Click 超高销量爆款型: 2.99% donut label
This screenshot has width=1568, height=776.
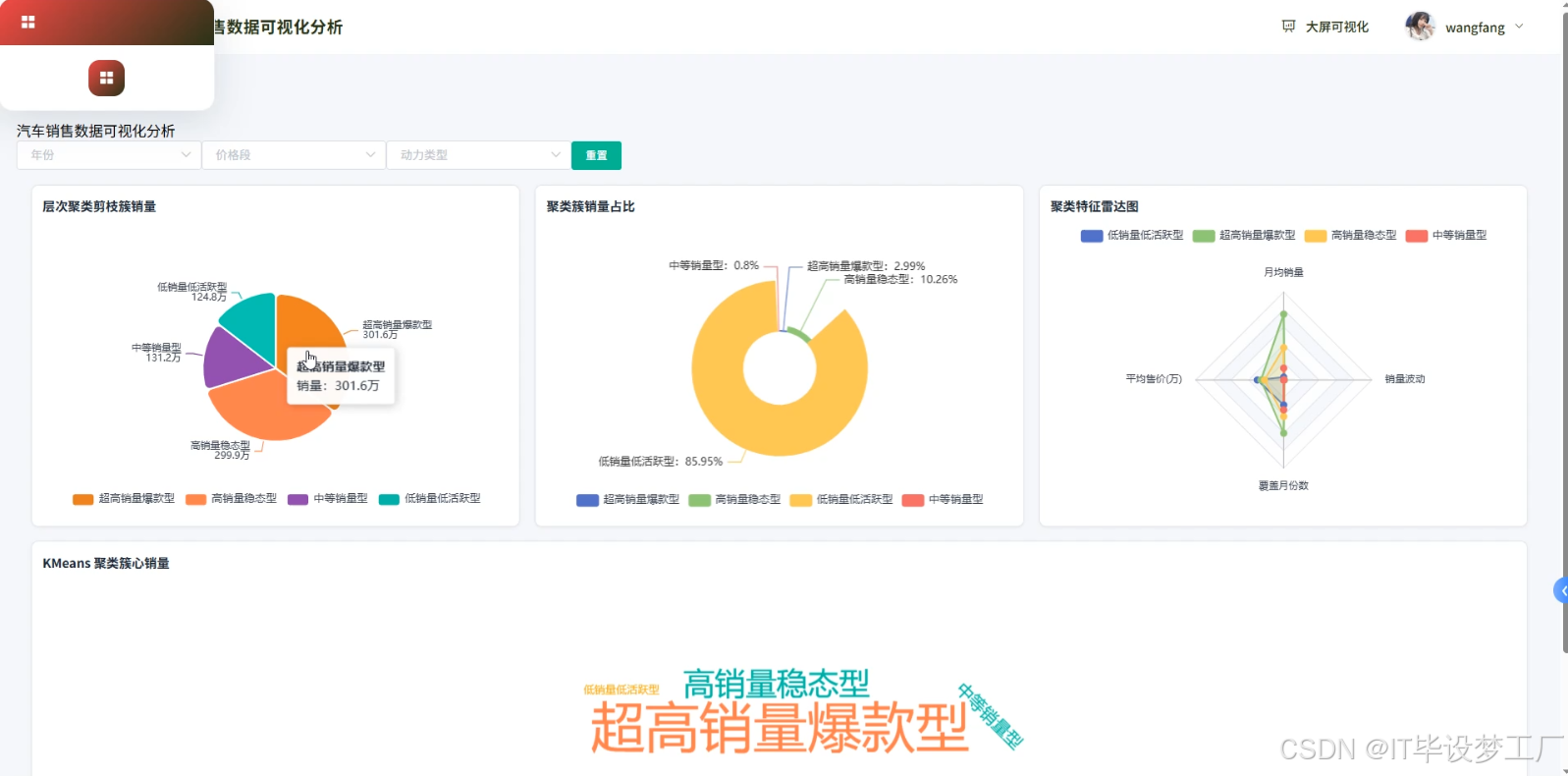pyautogui.click(x=866, y=266)
